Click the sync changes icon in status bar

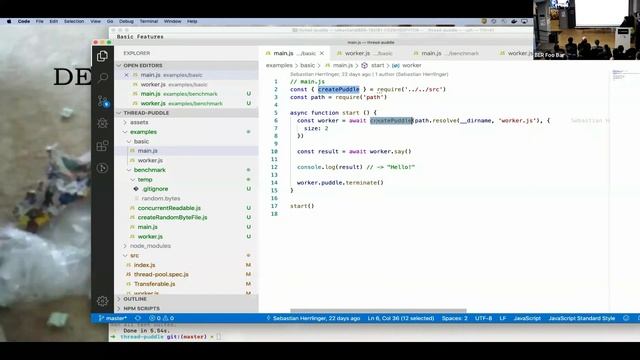pyautogui.click(x=138, y=318)
